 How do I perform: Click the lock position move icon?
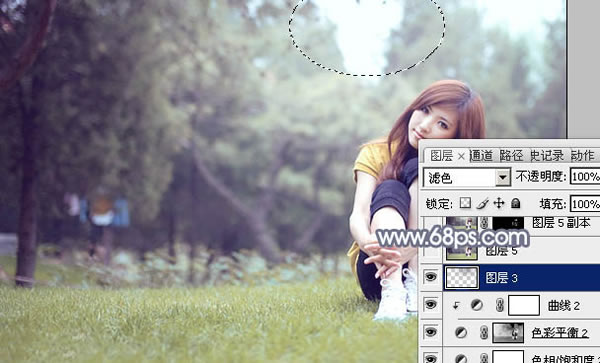(499, 203)
